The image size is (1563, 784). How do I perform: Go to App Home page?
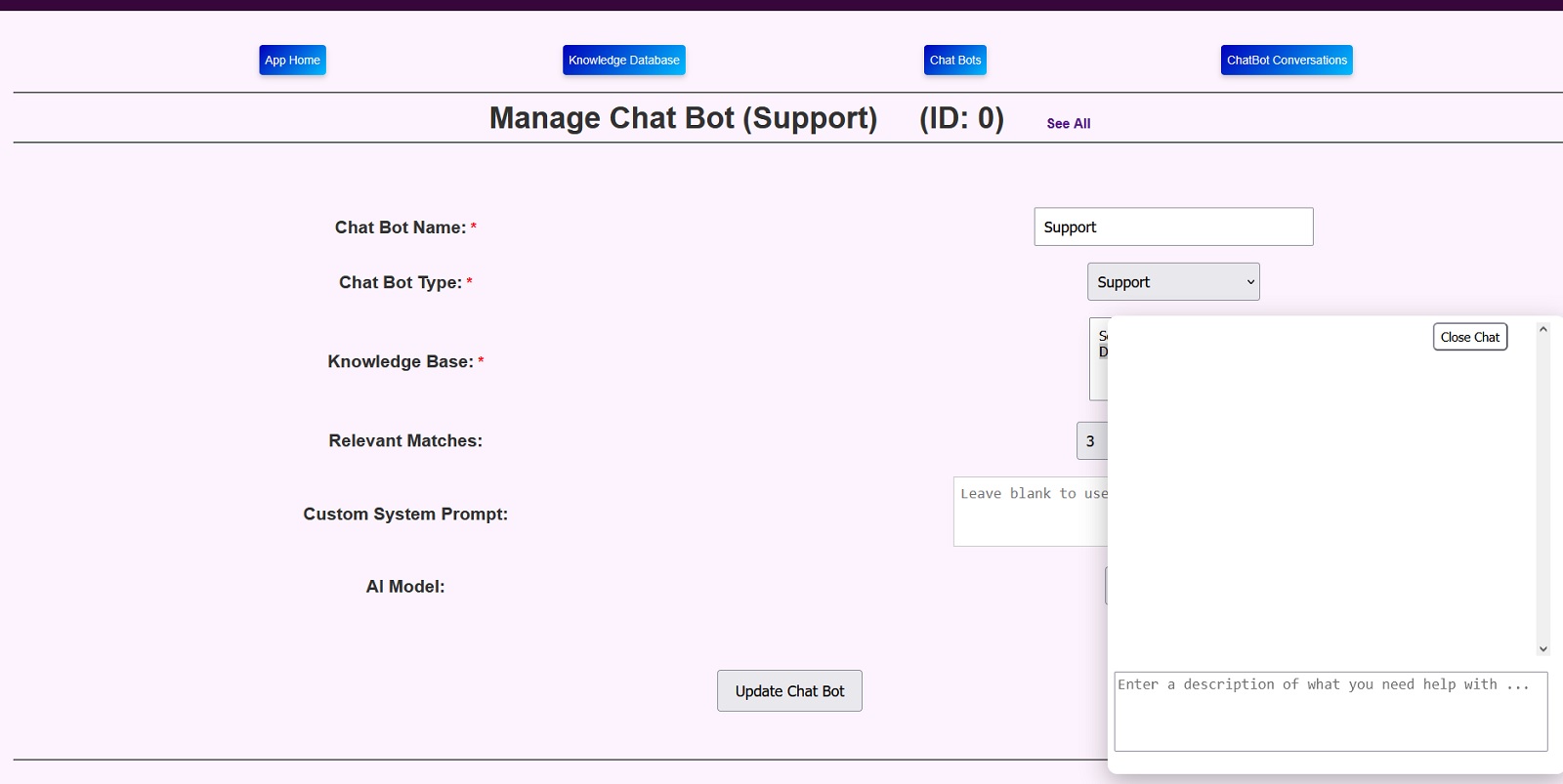tap(292, 61)
